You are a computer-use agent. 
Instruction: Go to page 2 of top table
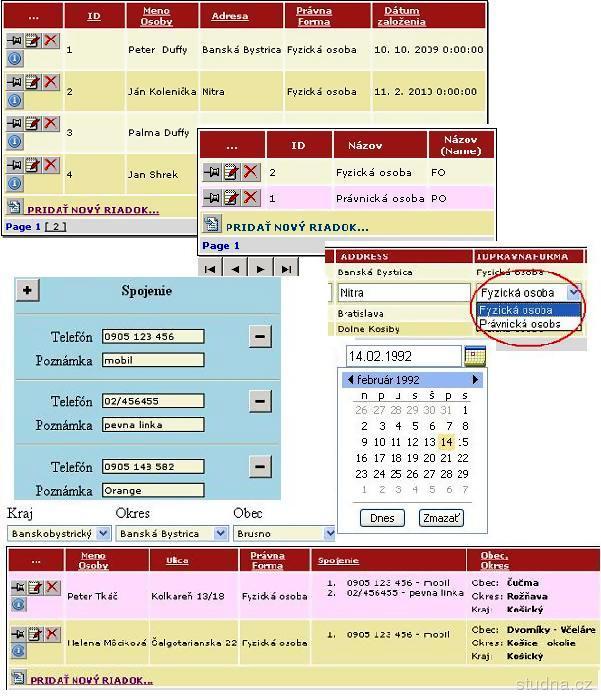click(55, 227)
